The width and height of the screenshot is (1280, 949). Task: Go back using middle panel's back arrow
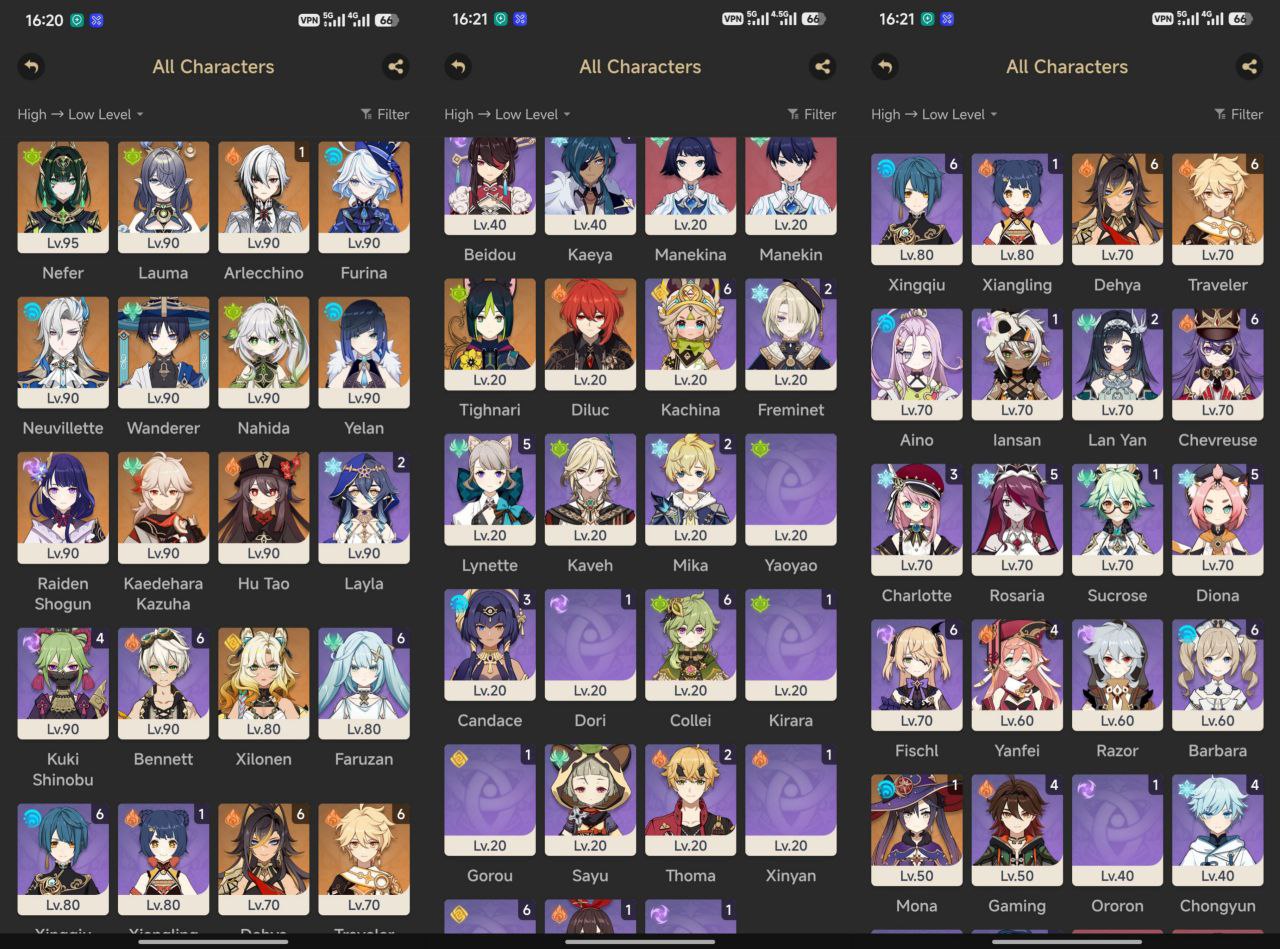point(458,67)
